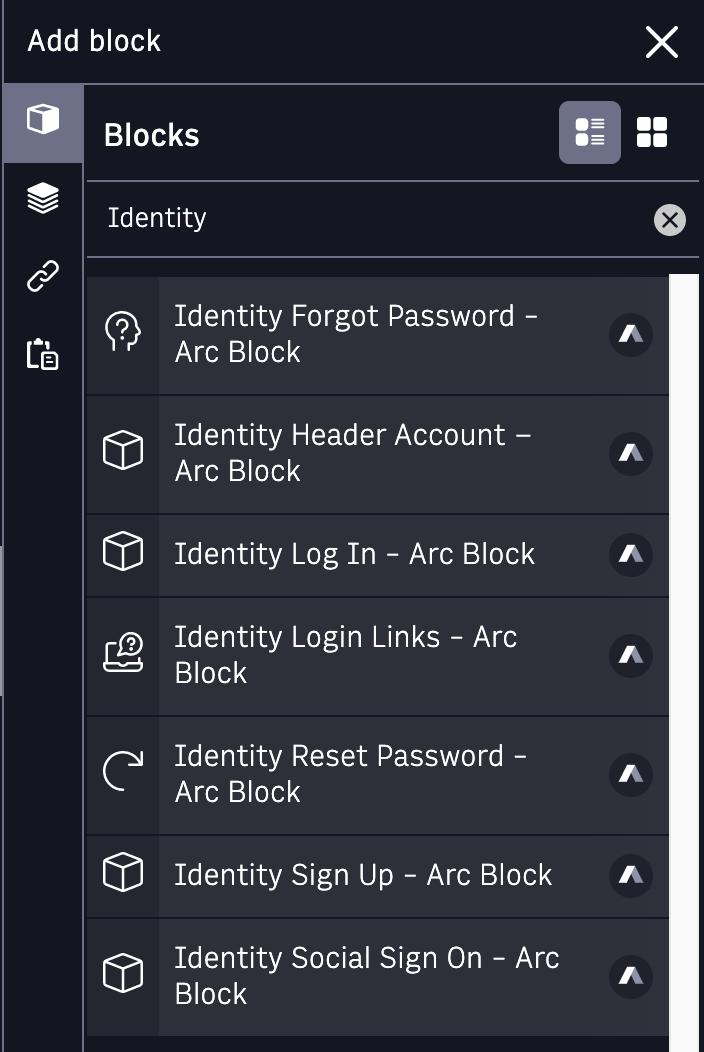The height and width of the screenshot is (1052, 704).
Task: Open the stacked layers sidebar tab
Action: coord(43,199)
